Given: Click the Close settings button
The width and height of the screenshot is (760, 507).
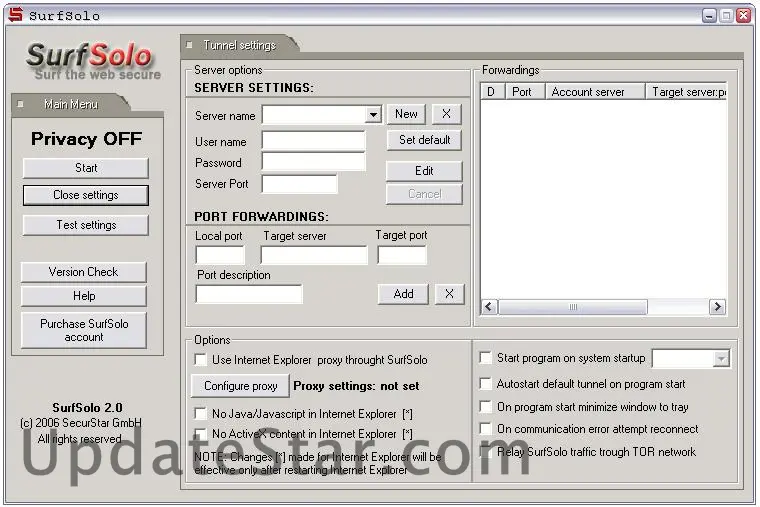Looking at the screenshot, I should click(86, 195).
